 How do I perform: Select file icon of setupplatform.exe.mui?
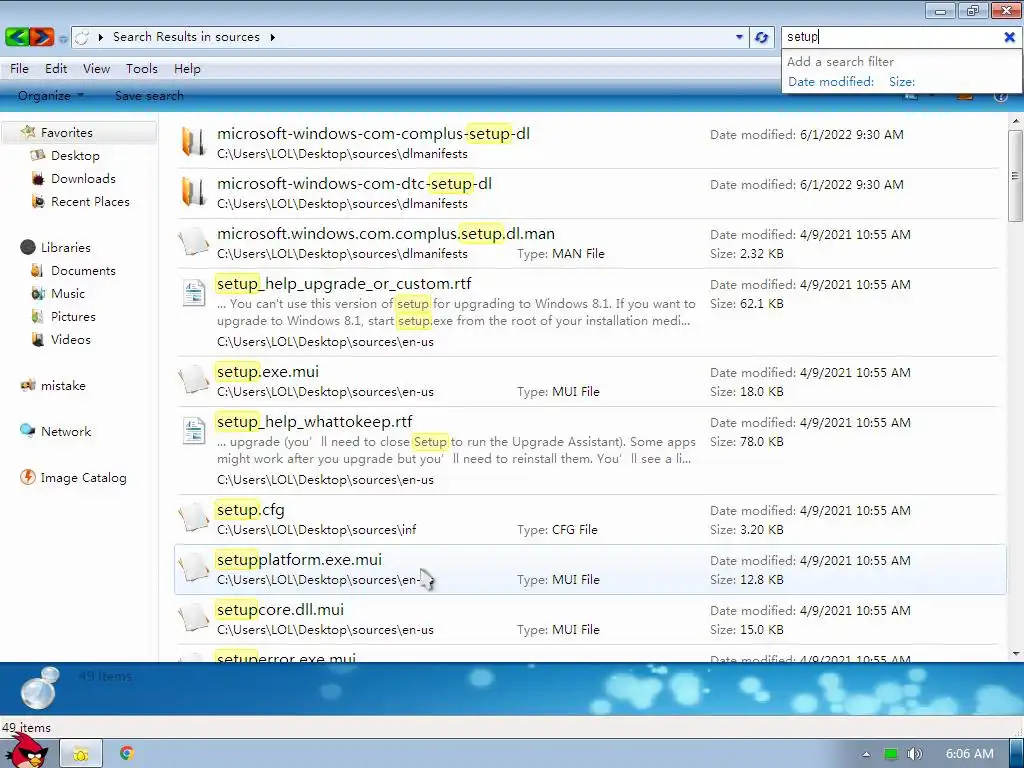click(194, 568)
